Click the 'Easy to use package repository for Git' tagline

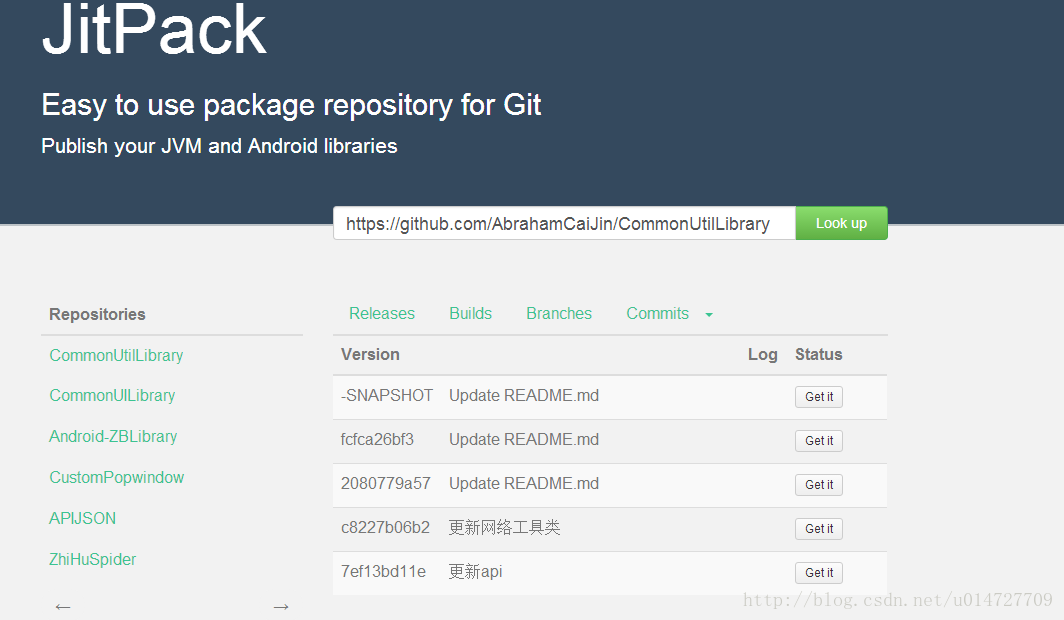[x=291, y=106]
